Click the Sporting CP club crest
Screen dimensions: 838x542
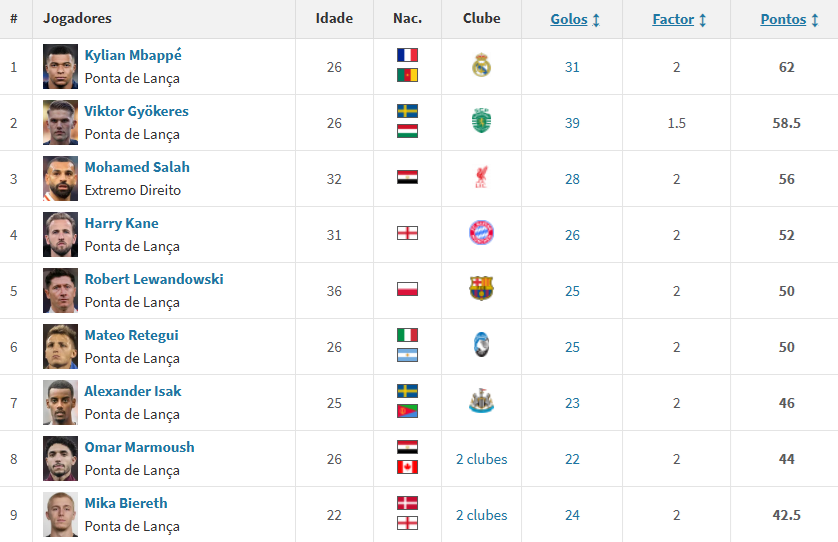(x=481, y=122)
